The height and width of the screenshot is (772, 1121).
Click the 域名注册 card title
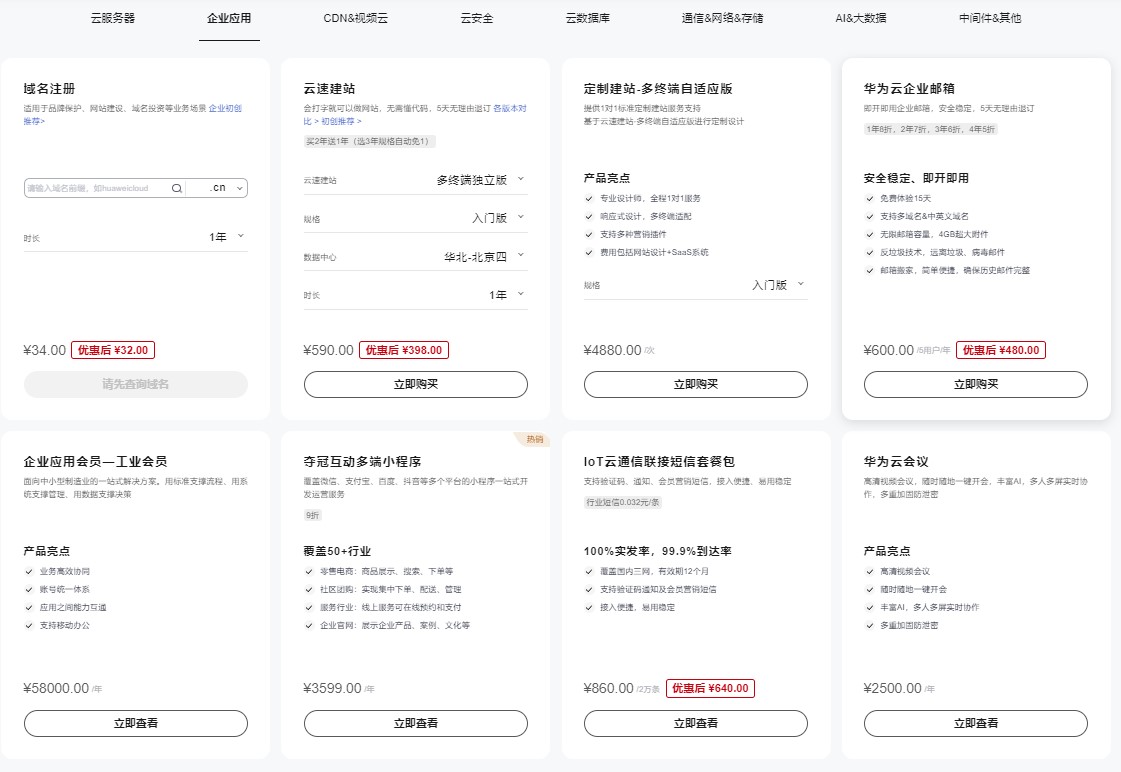tap(49, 89)
